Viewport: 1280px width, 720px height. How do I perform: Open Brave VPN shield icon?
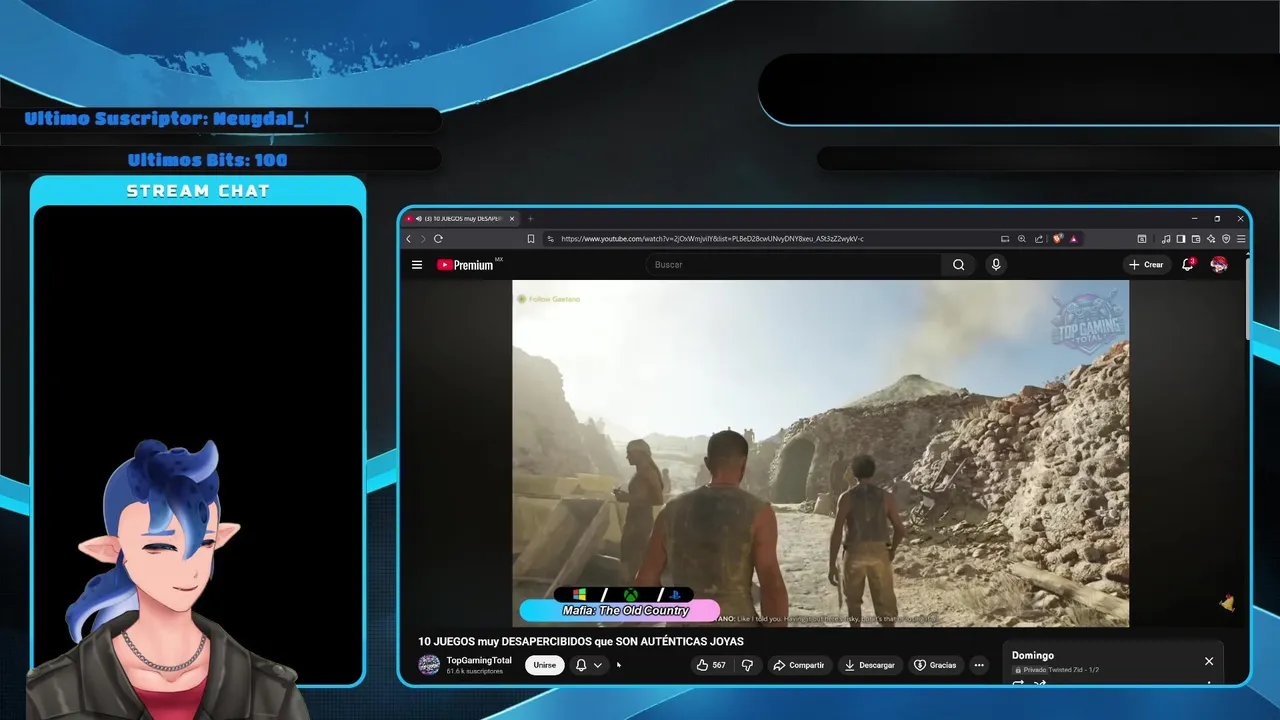coord(1226,239)
